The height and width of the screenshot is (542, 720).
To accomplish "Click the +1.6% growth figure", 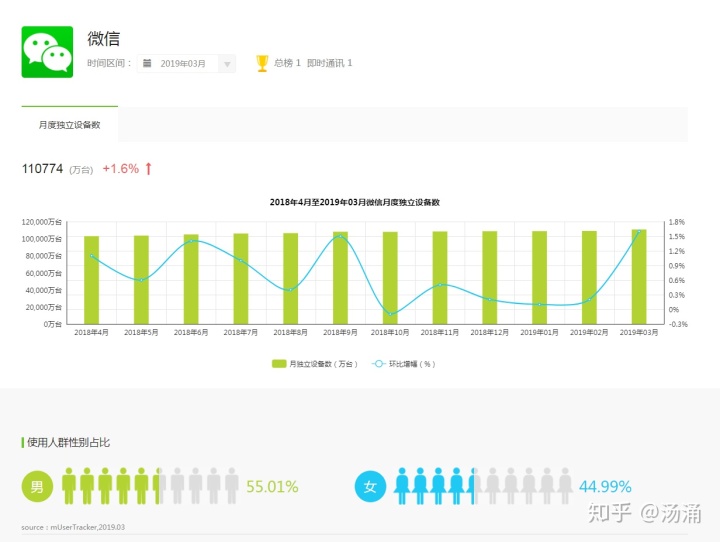I will click(120, 169).
